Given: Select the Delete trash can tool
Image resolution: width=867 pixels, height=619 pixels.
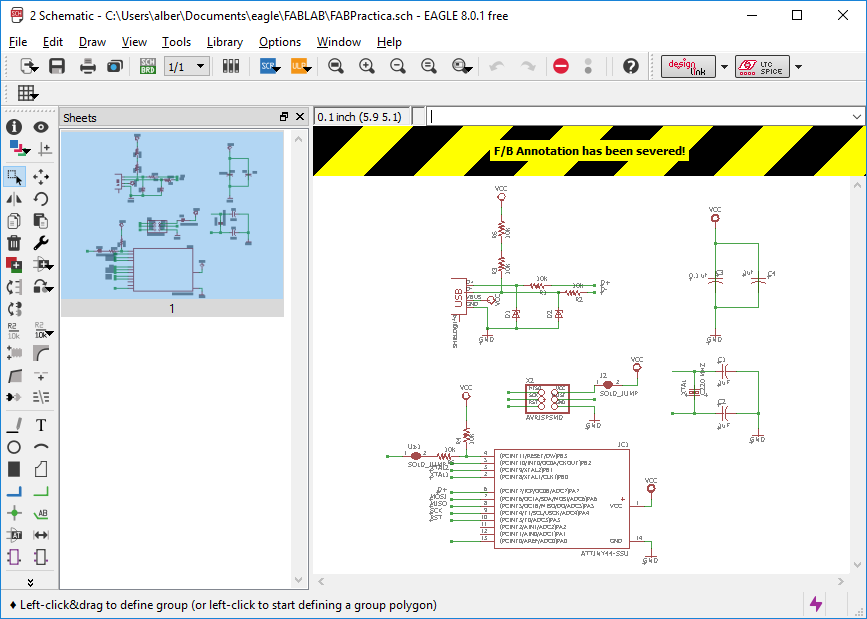Looking at the screenshot, I should [14, 242].
